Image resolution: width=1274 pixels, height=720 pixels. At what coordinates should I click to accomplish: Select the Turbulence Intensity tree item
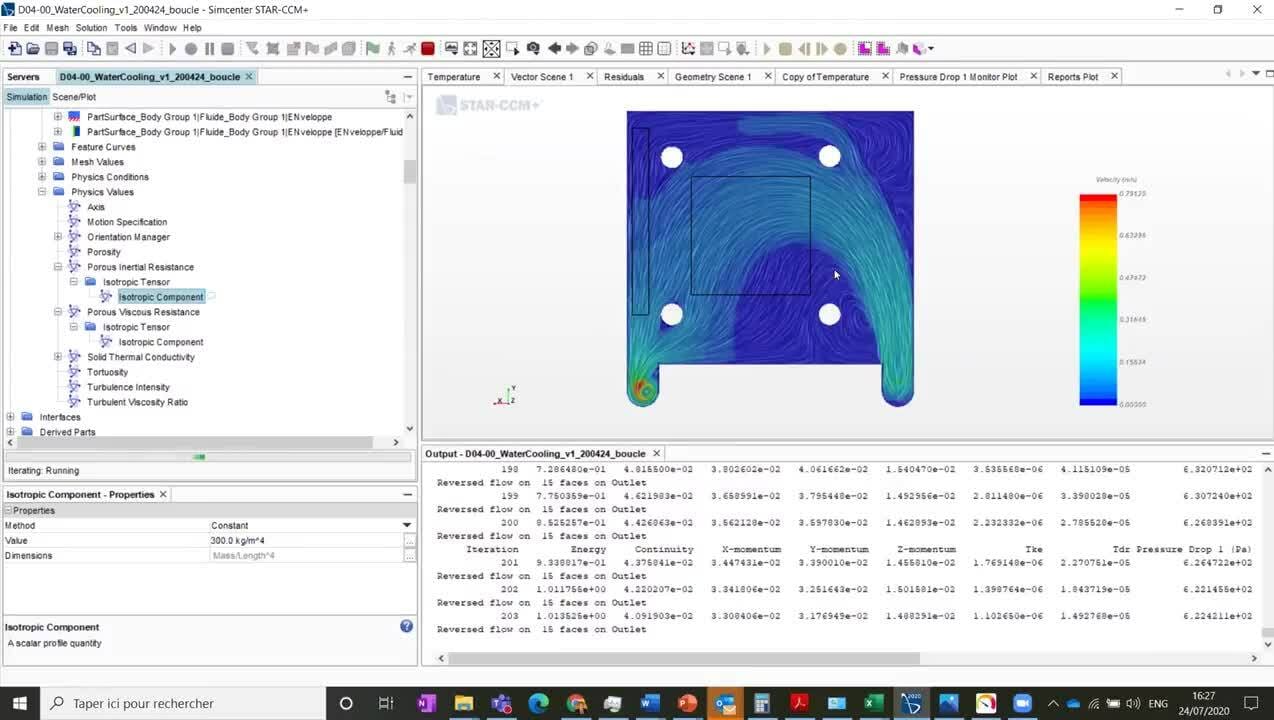pos(128,387)
